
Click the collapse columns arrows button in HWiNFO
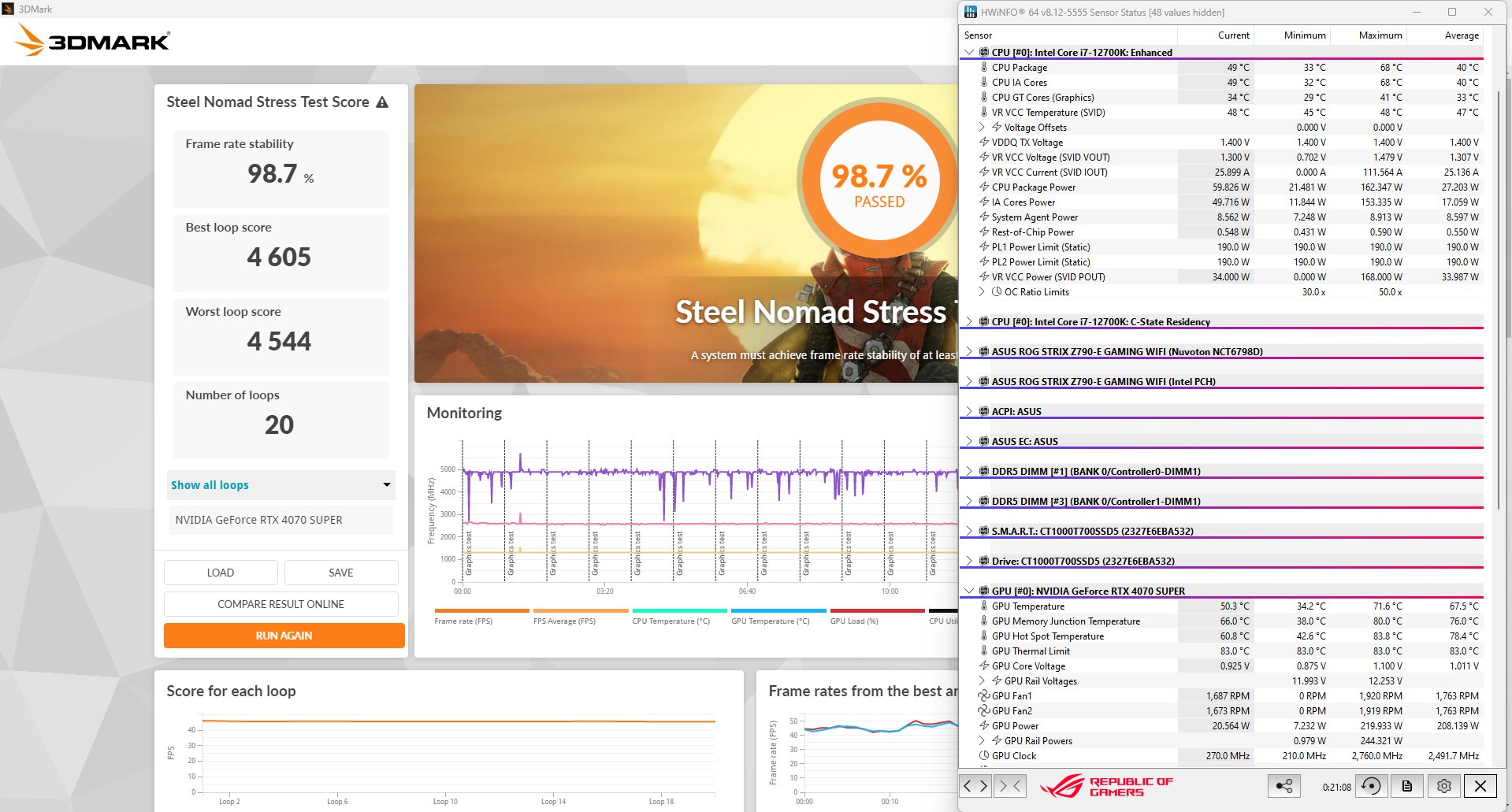click(1010, 785)
